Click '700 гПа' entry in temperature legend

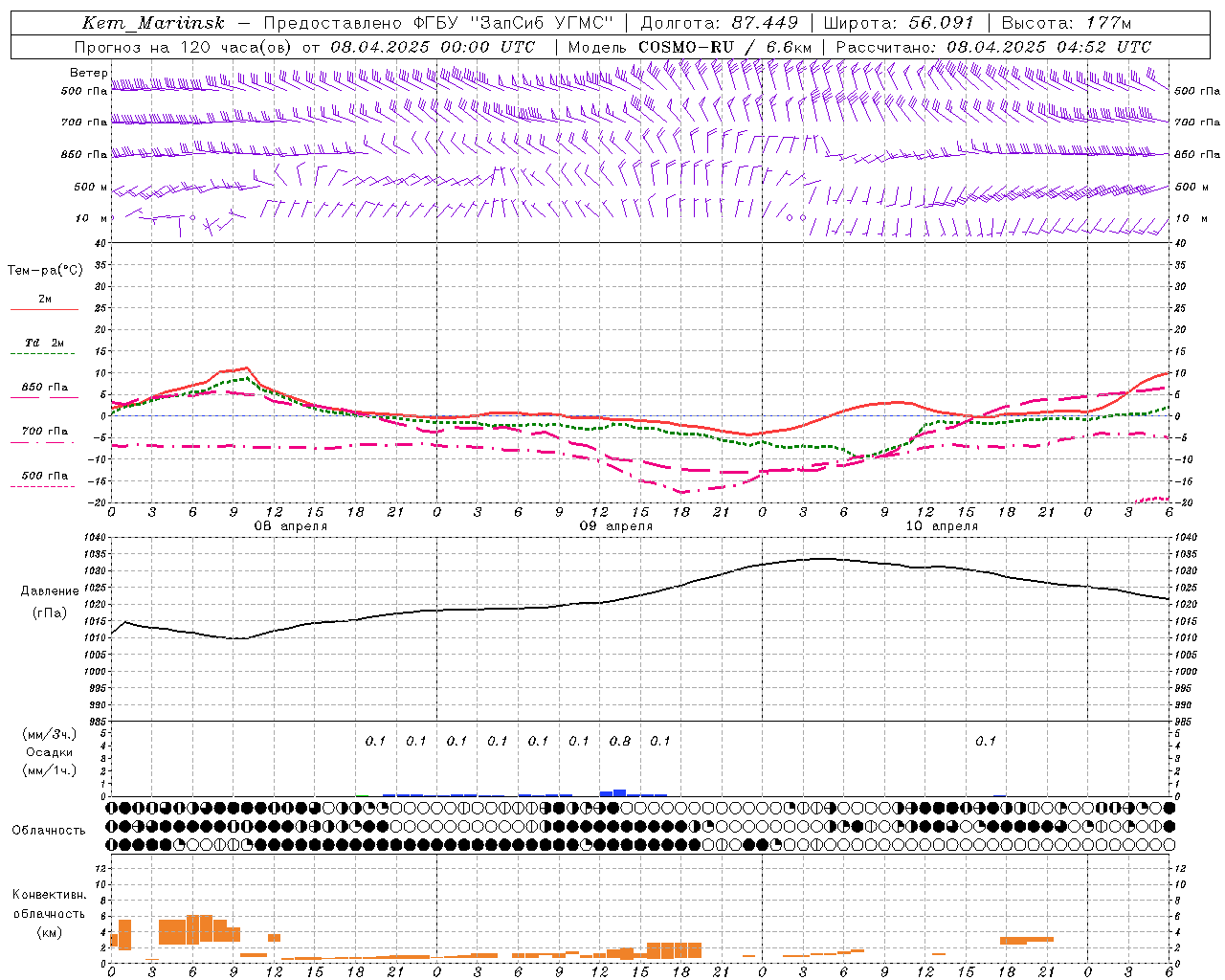(45, 432)
